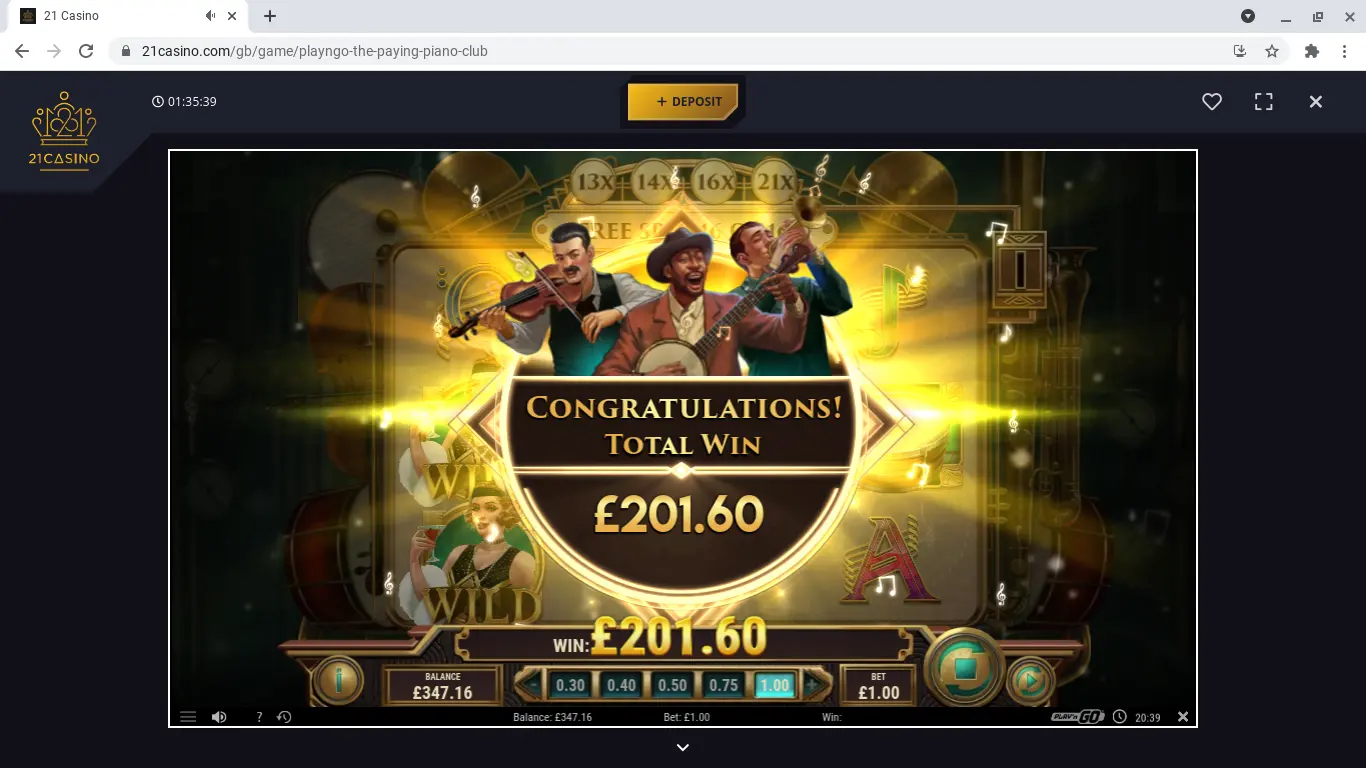Image resolution: width=1366 pixels, height=768 pixels.
Task: Click the Deposit button
Action: (683, 101)
